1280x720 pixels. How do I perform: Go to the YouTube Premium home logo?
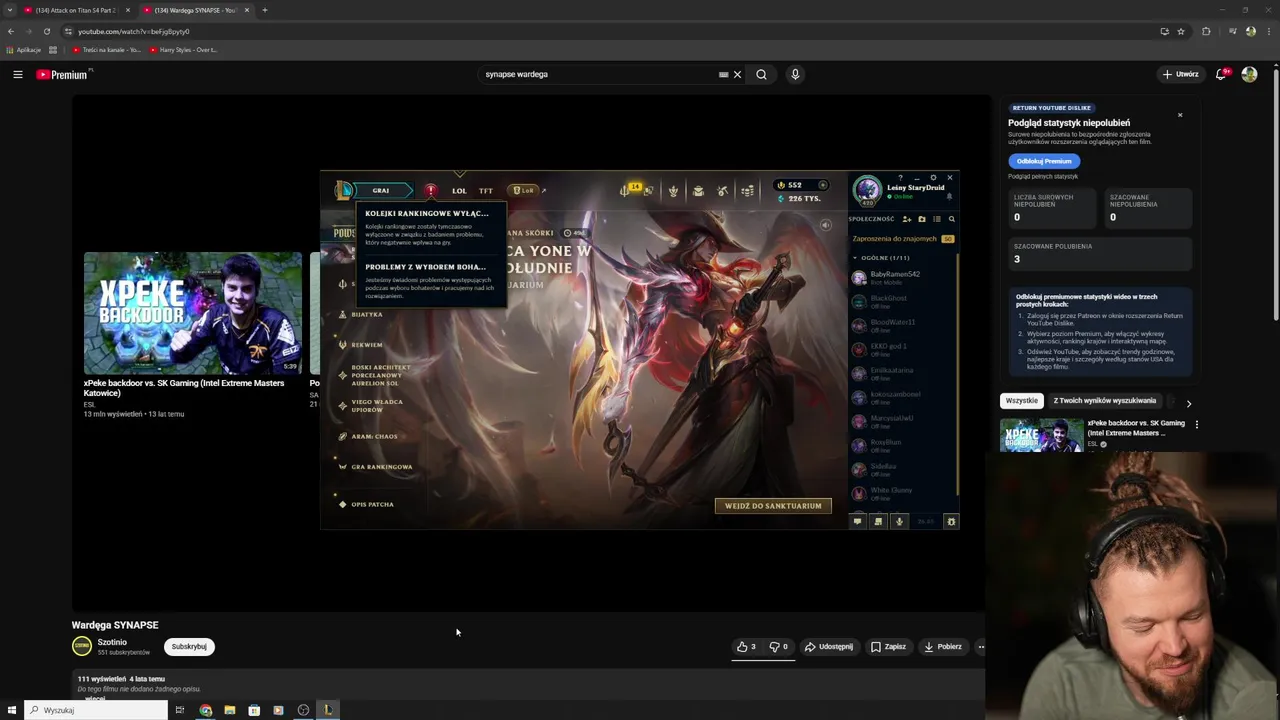(63, 74)
